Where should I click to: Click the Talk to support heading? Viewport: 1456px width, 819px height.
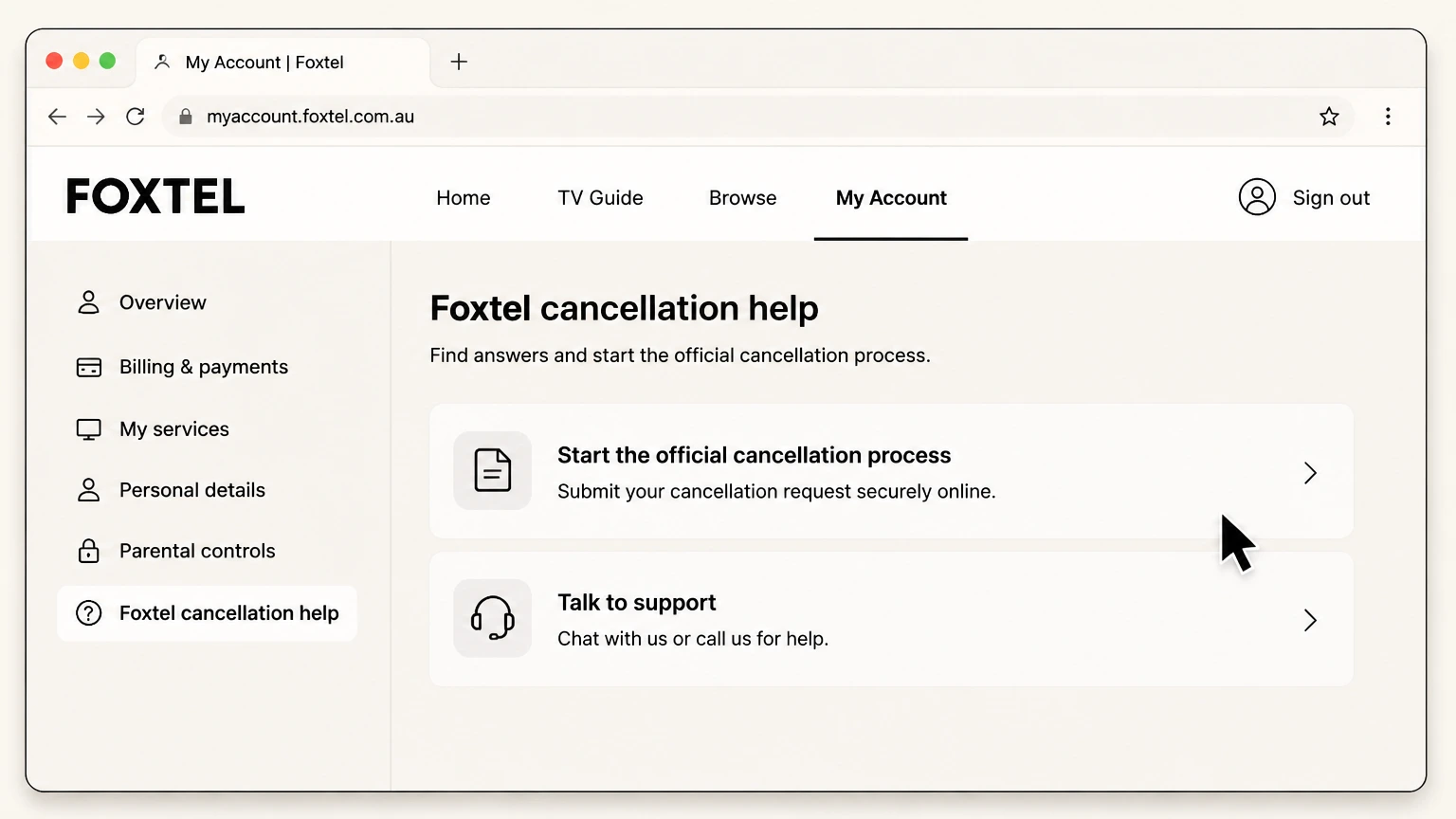coord(636,603)
